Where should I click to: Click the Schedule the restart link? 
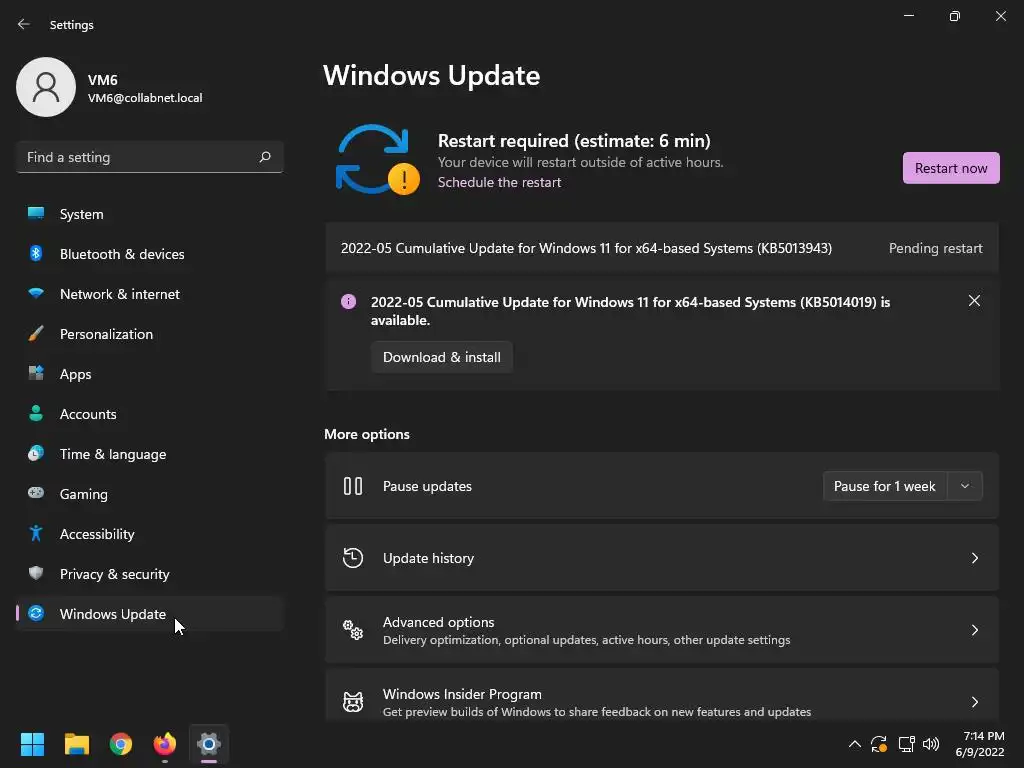pos(499,182)
